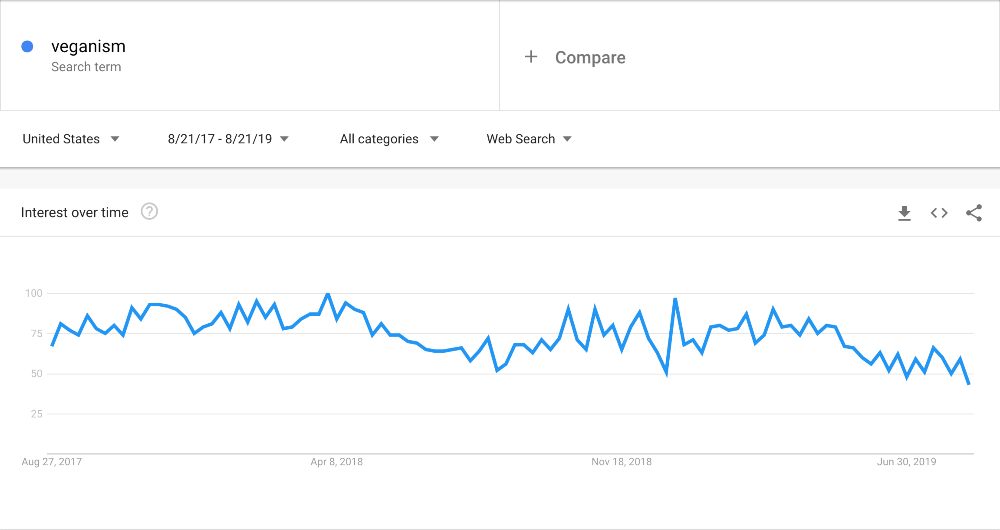Click the Jun 30, 2019 axis label
1000x530 pixels.
point(906,462)
